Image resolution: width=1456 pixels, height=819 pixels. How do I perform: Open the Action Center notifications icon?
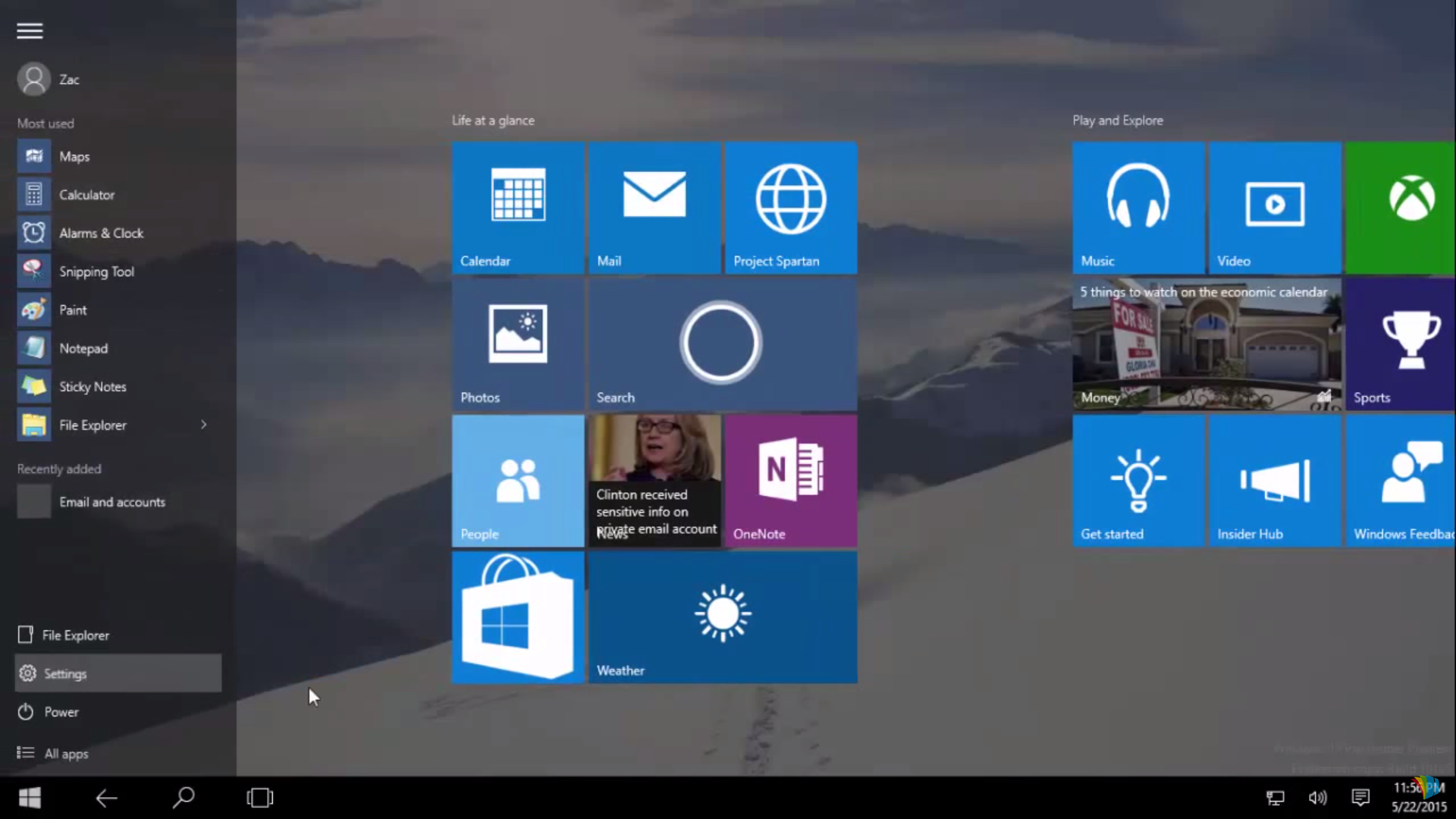pos(1360,798)
